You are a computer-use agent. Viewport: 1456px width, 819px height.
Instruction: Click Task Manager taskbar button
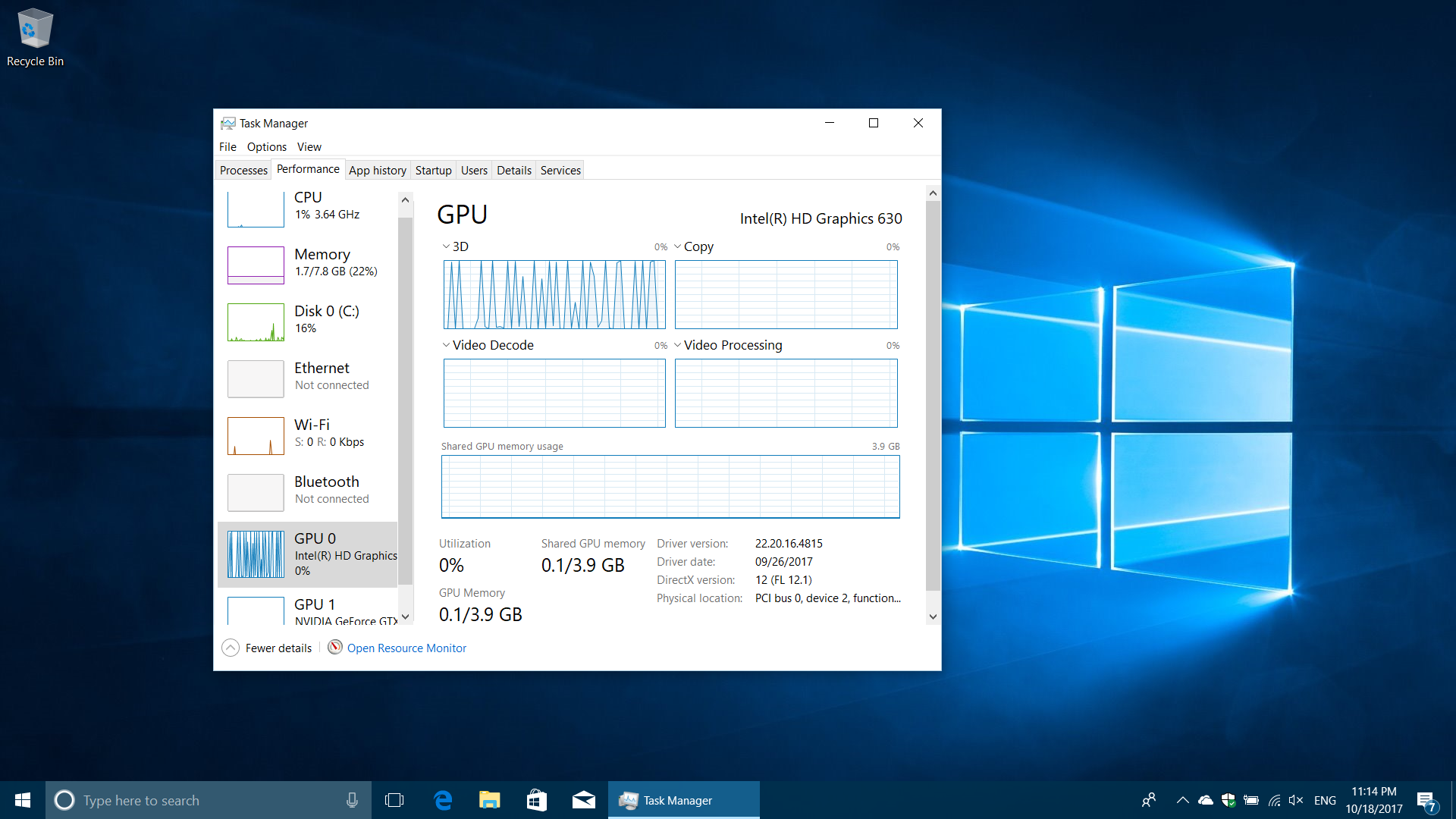pyautogui.click(x=684, y=800)
